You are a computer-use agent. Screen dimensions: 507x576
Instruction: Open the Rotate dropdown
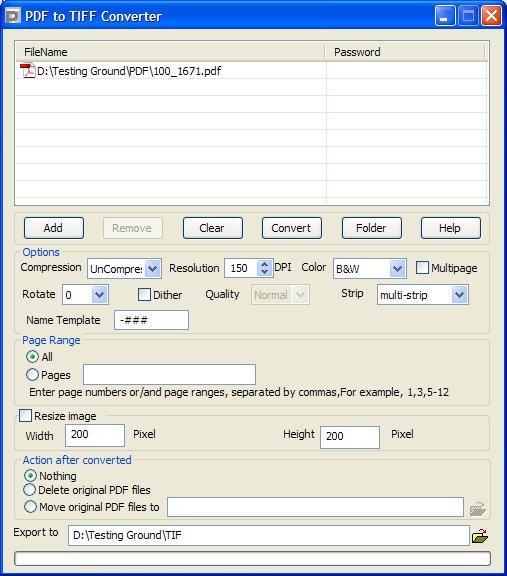(100, 295)
